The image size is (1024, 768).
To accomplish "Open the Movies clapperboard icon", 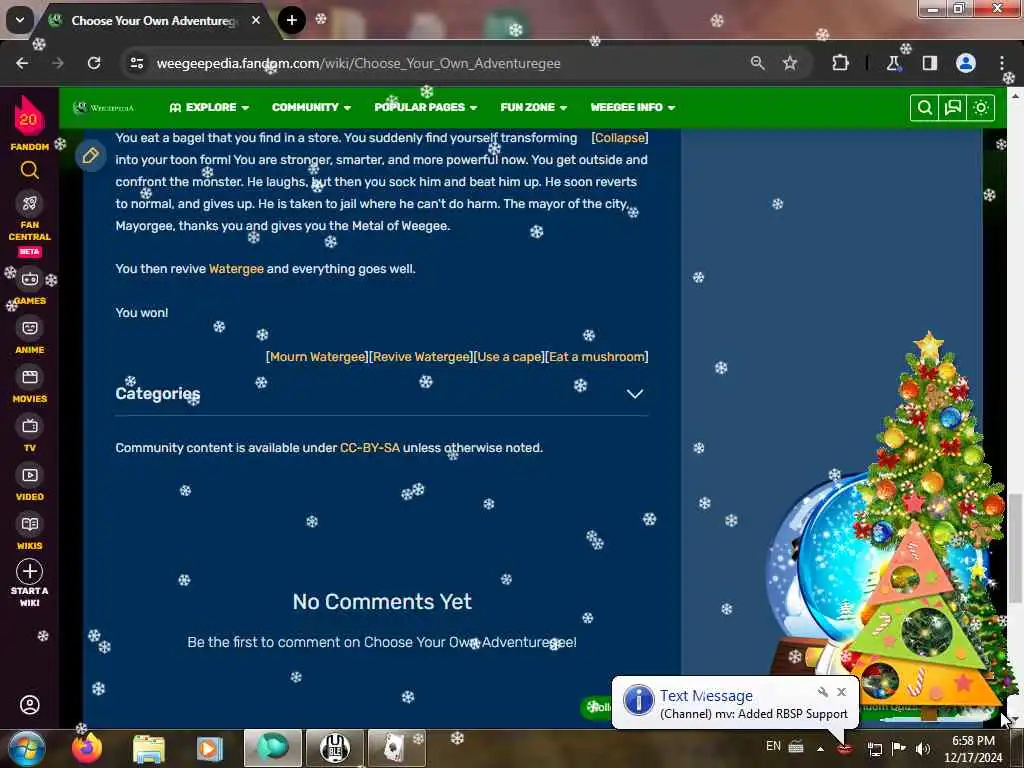I will coord(29,377).
